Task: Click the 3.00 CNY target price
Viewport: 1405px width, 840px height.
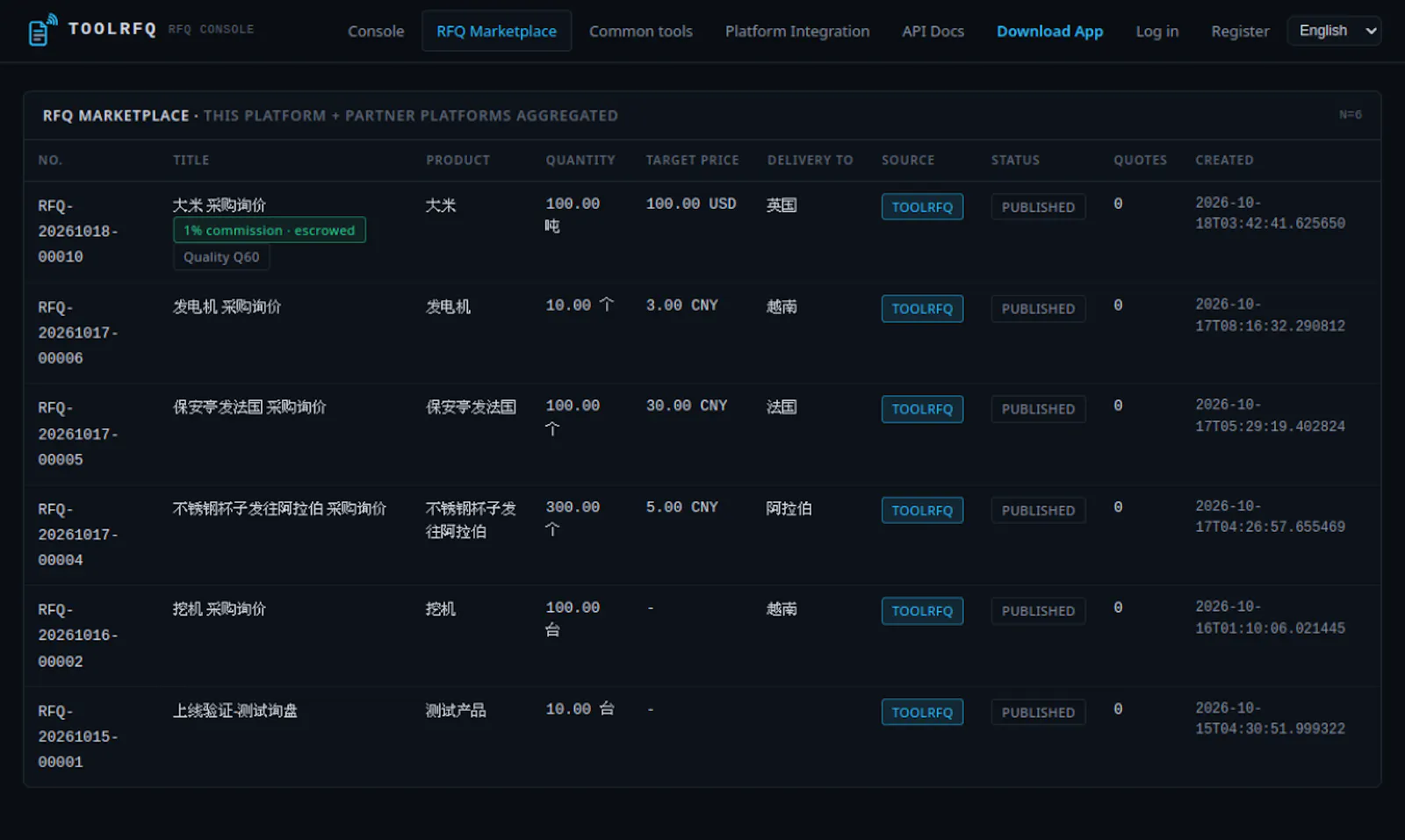Action: [682, 305]
